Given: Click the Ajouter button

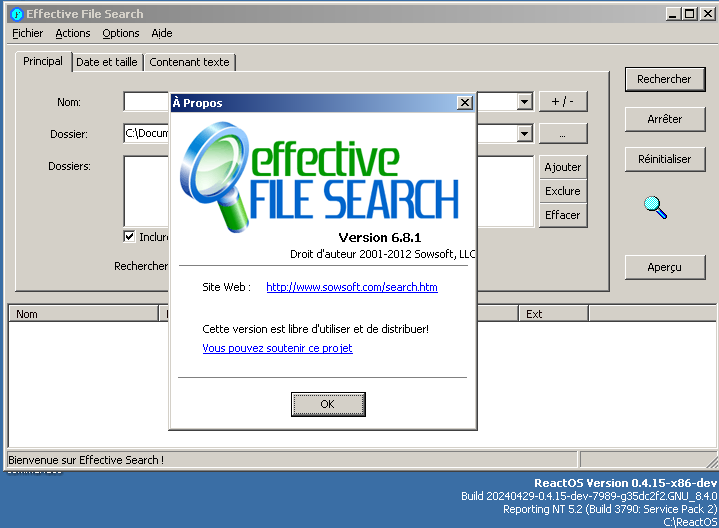Looking at the screenshot, I should [563, 167].
